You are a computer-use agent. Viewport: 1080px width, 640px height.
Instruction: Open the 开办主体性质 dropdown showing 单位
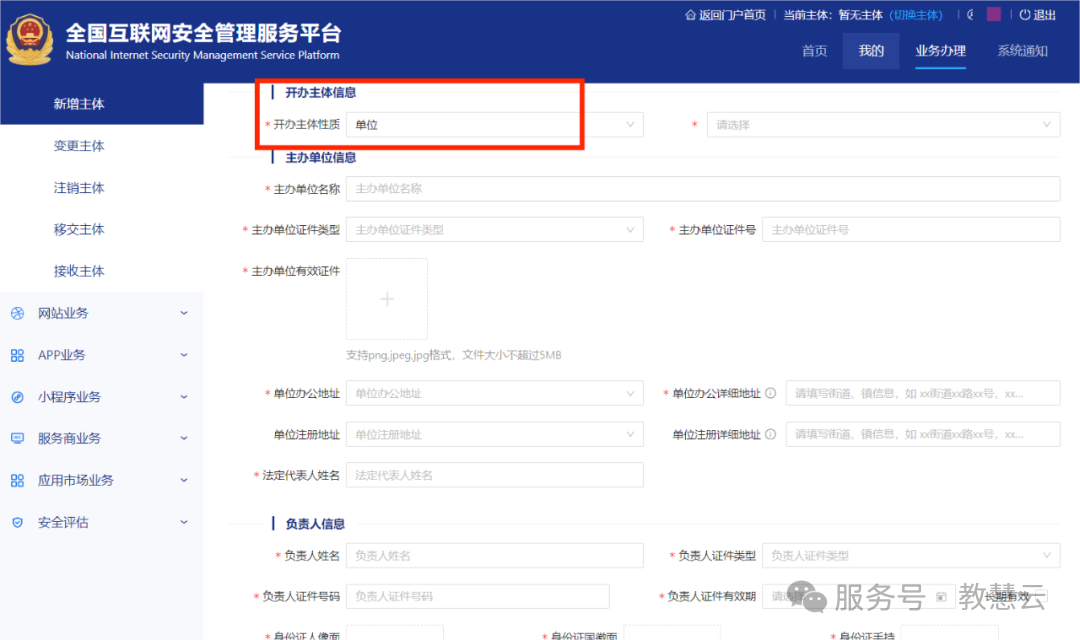pyautogui.click(x=494, y=125)
